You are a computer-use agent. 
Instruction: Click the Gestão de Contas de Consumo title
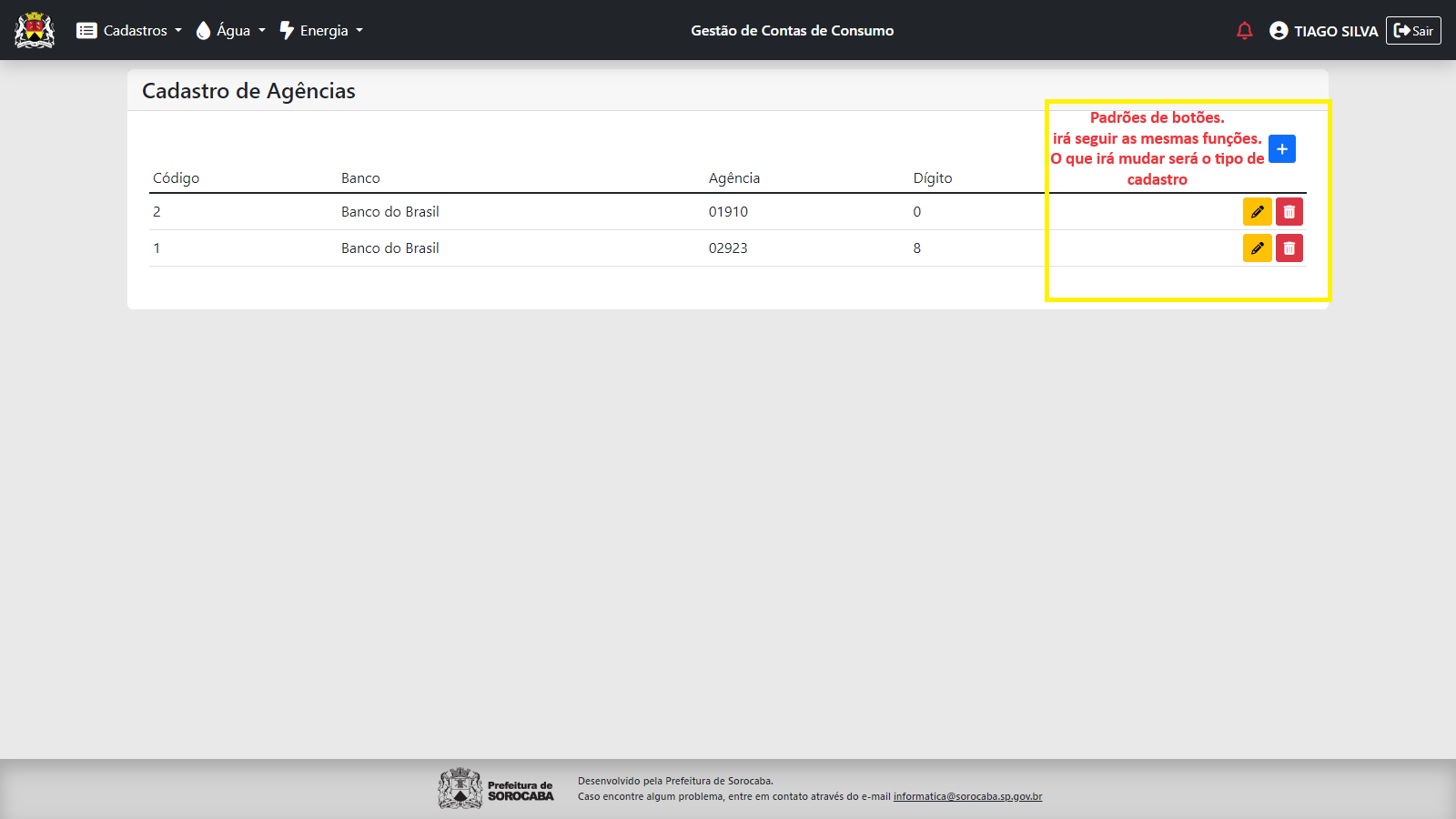[792, 31]
